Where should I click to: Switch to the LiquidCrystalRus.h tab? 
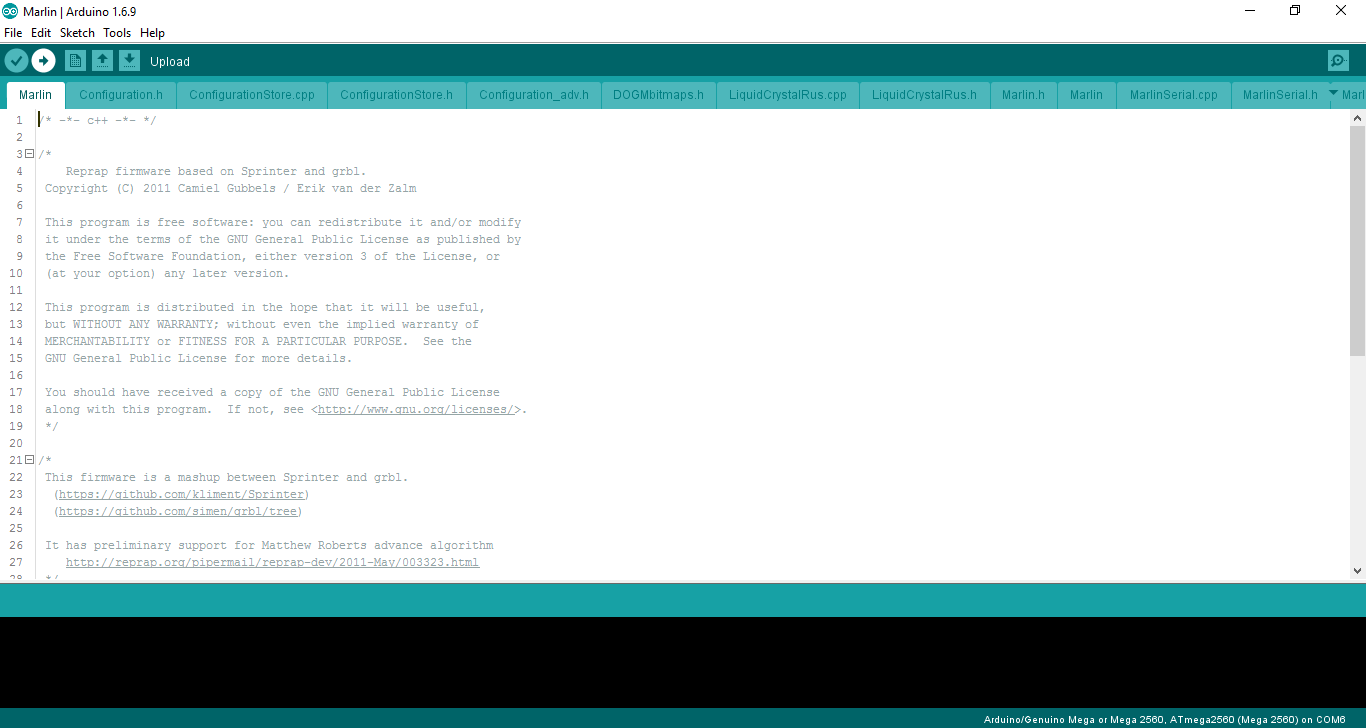(x=925, y=95)
